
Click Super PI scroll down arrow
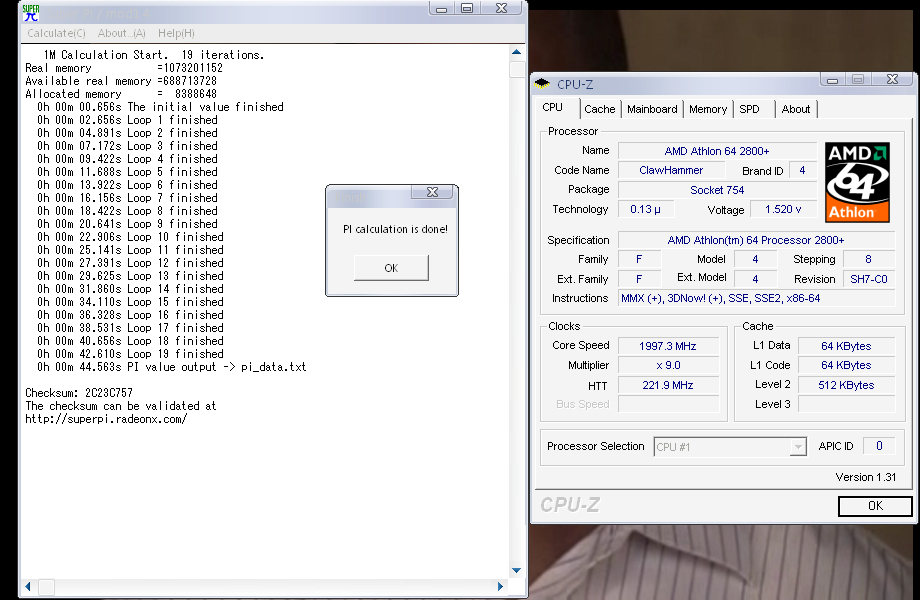tap(516, 570)
